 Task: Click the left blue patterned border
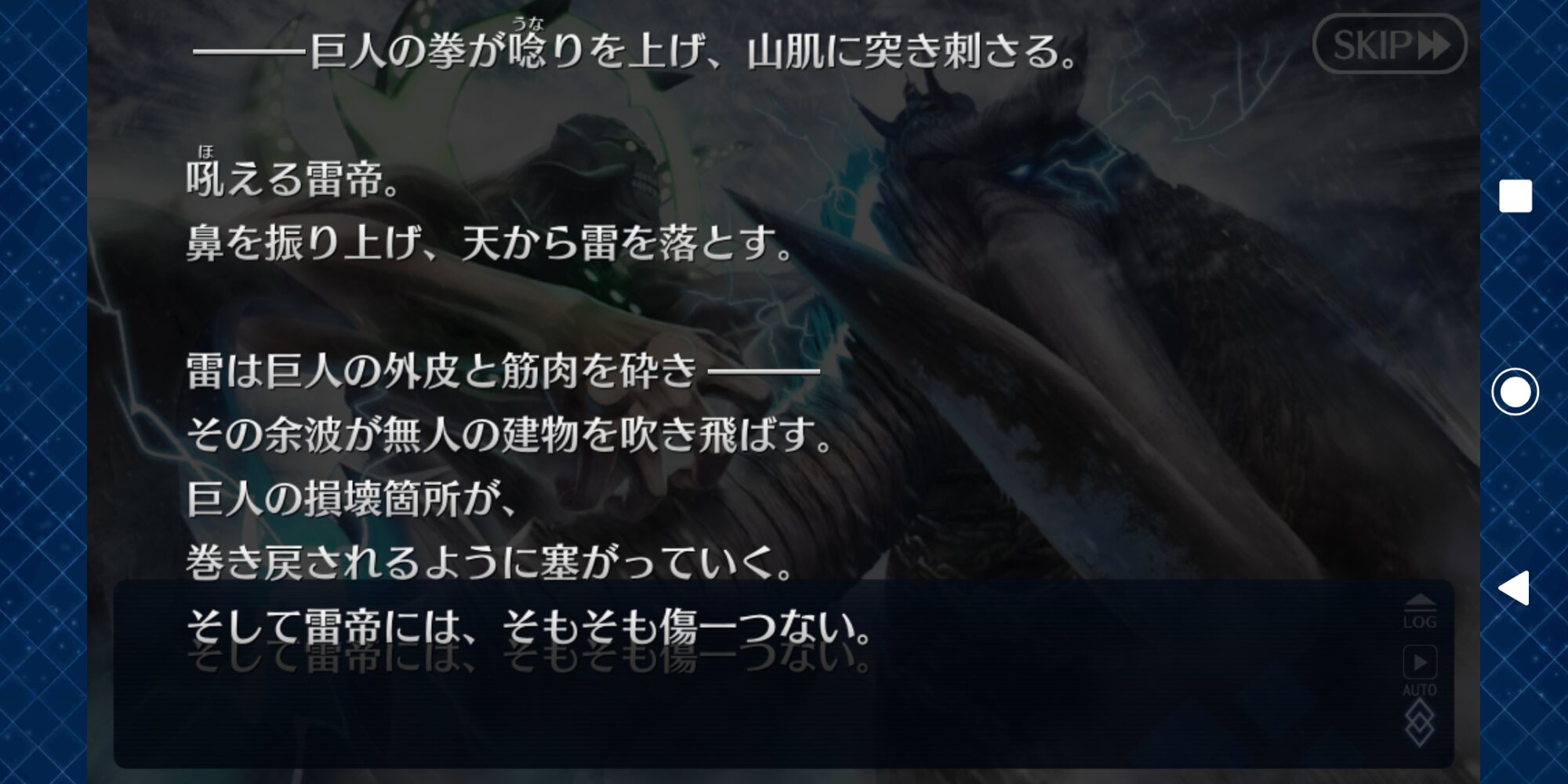coord(43,392)
